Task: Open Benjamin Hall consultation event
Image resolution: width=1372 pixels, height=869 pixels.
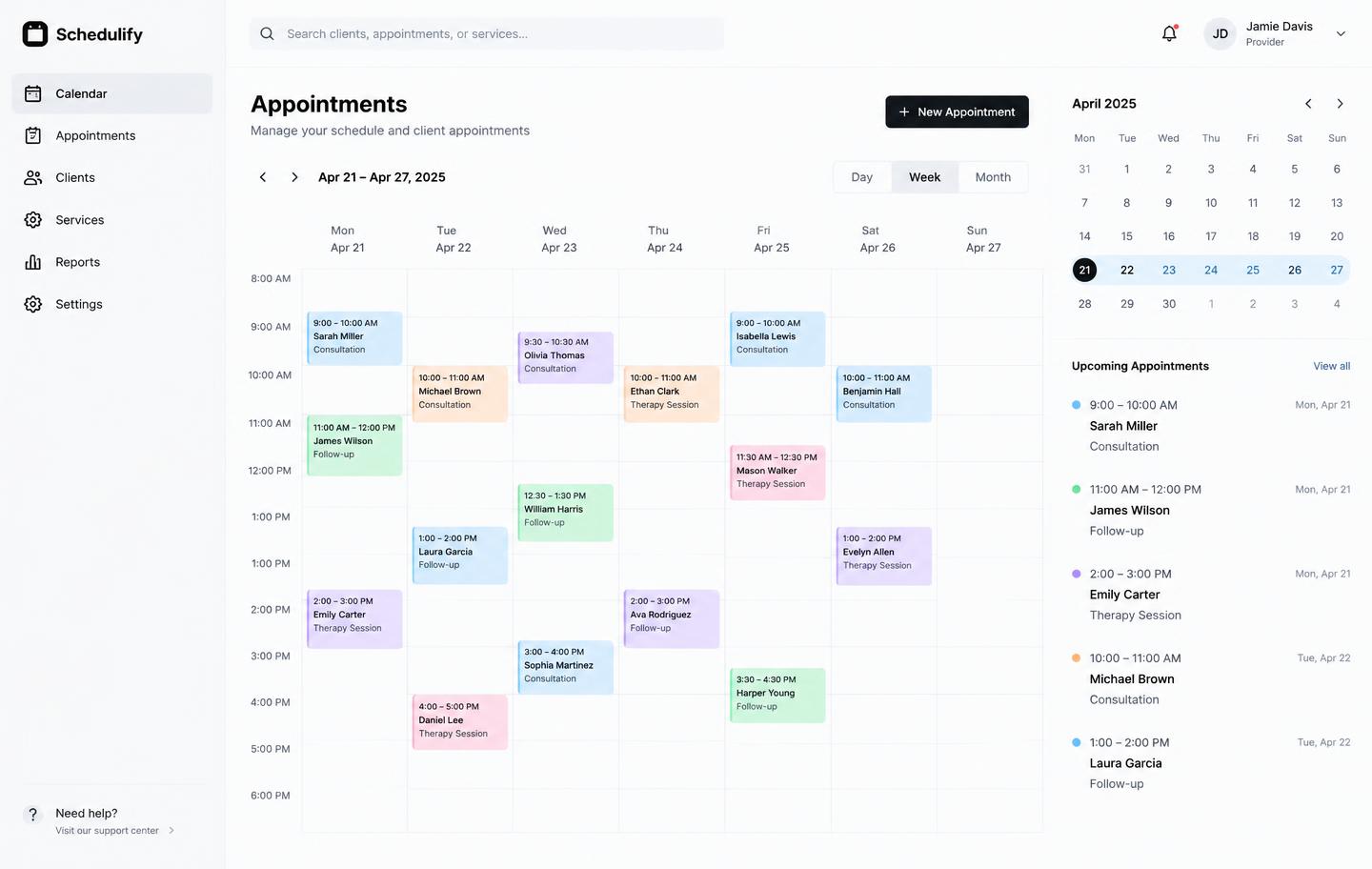Action: point(883,393)
